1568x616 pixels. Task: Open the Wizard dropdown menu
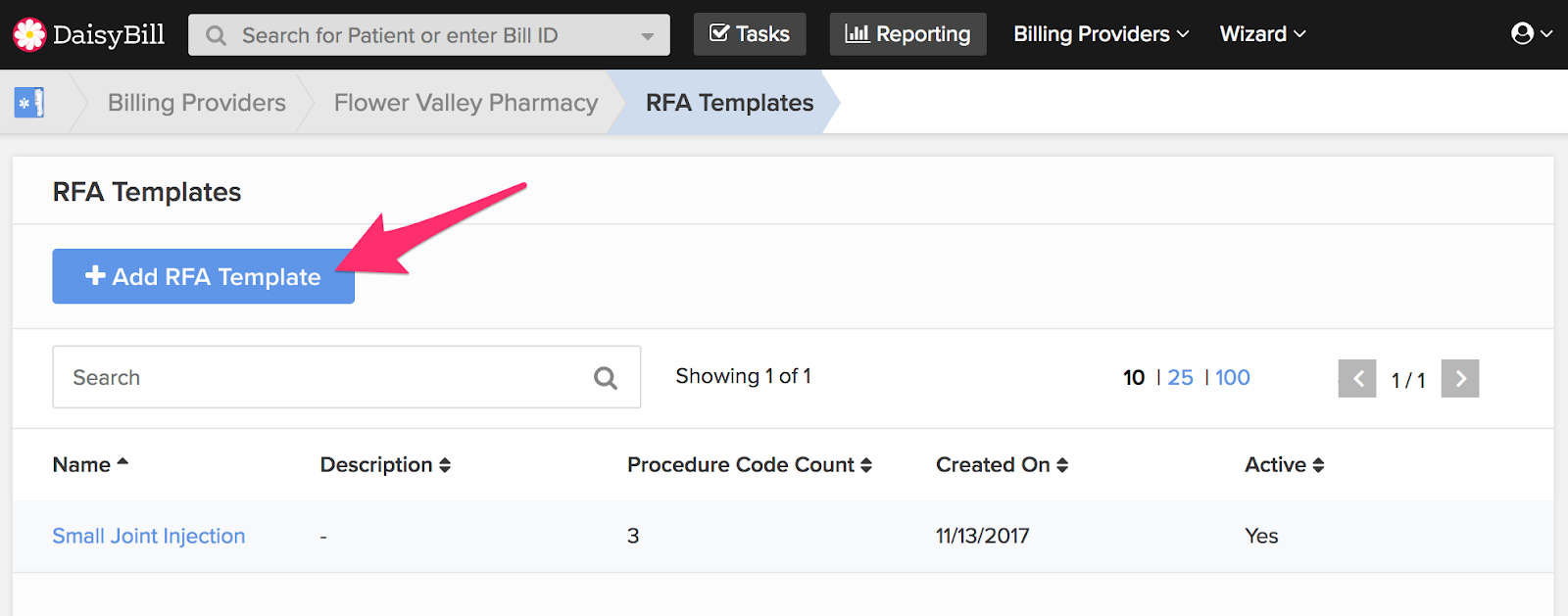pyautogui.click(x=1262, y=34)
